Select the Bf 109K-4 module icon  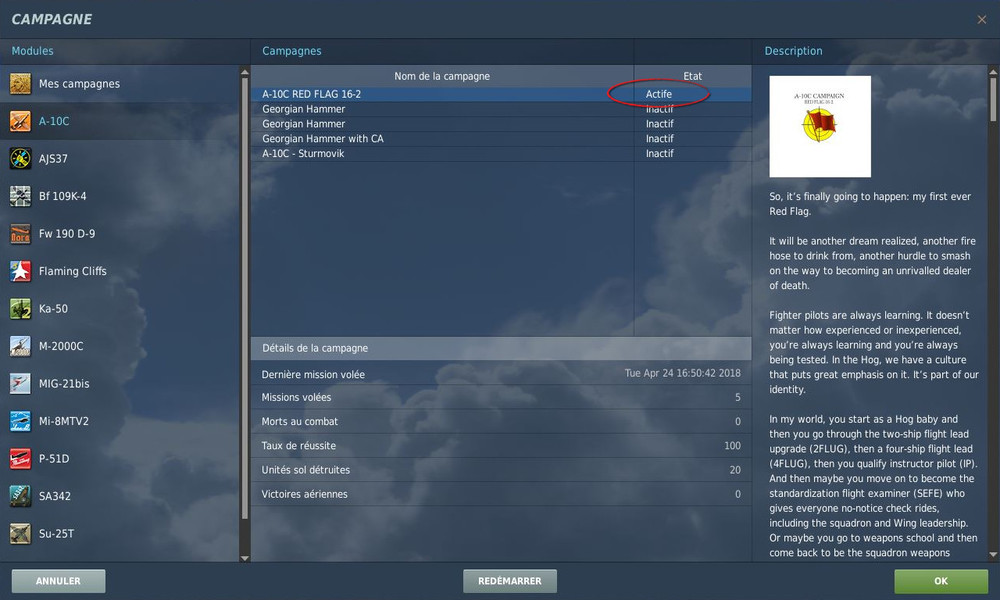pyautogui.click(x=20, y=196)
